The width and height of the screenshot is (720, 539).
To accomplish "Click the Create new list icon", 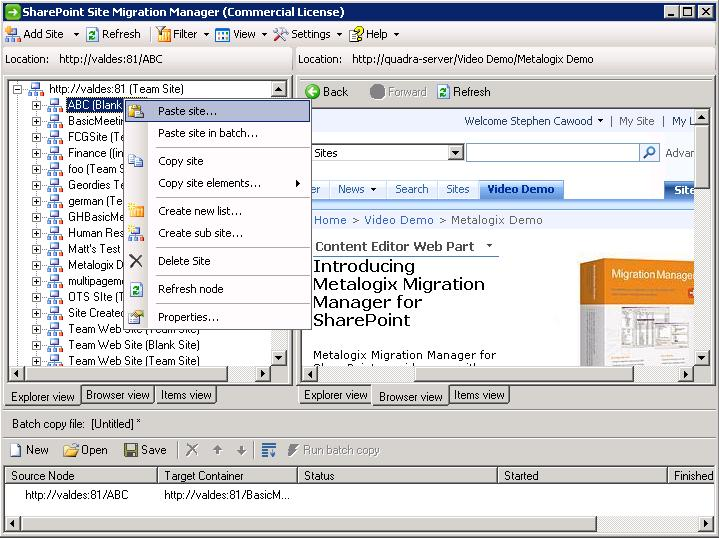I will pos(136,210).
